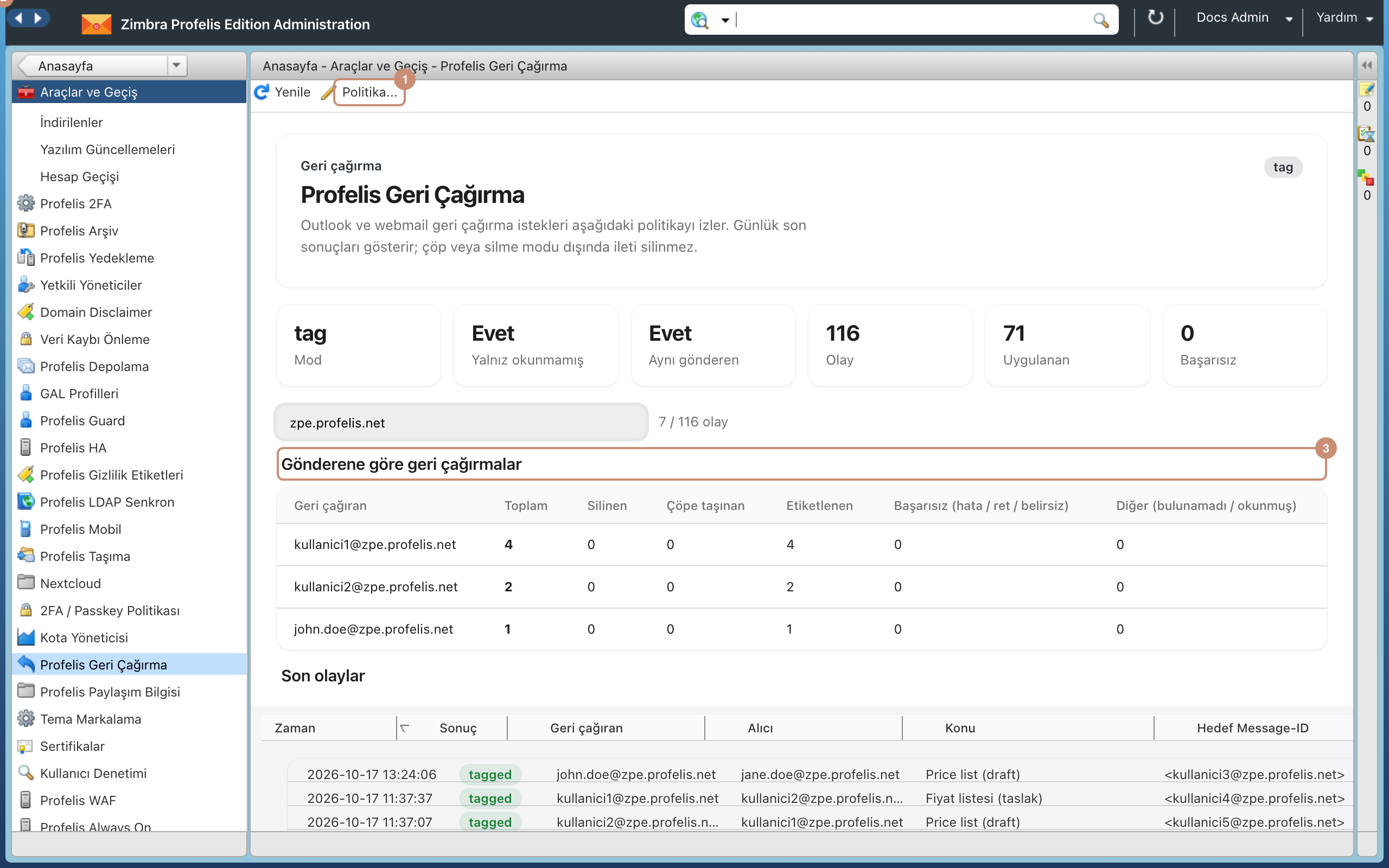Click the Profelis Depolama icon
1389x868 pixels.
pyautogui.click(x=26, y=366)
